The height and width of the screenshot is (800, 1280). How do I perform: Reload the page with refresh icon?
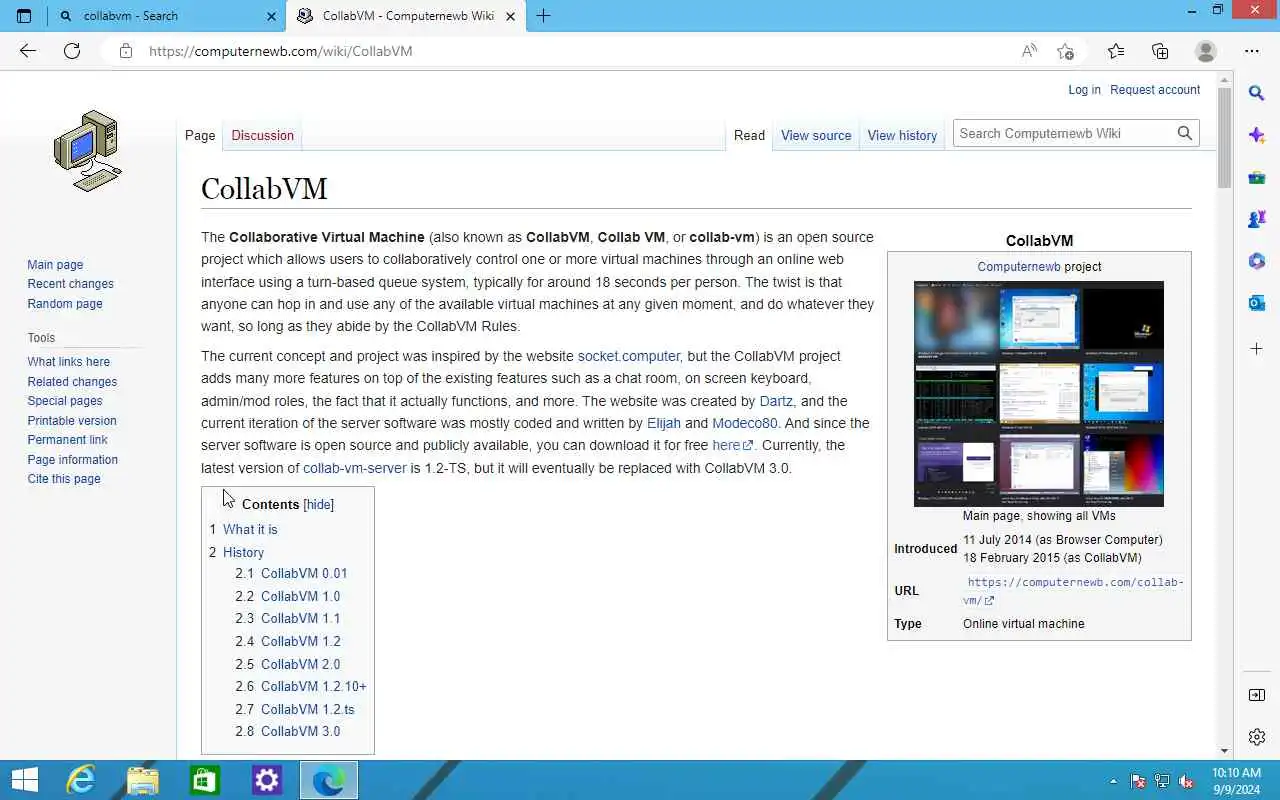[x=72, y=51]
